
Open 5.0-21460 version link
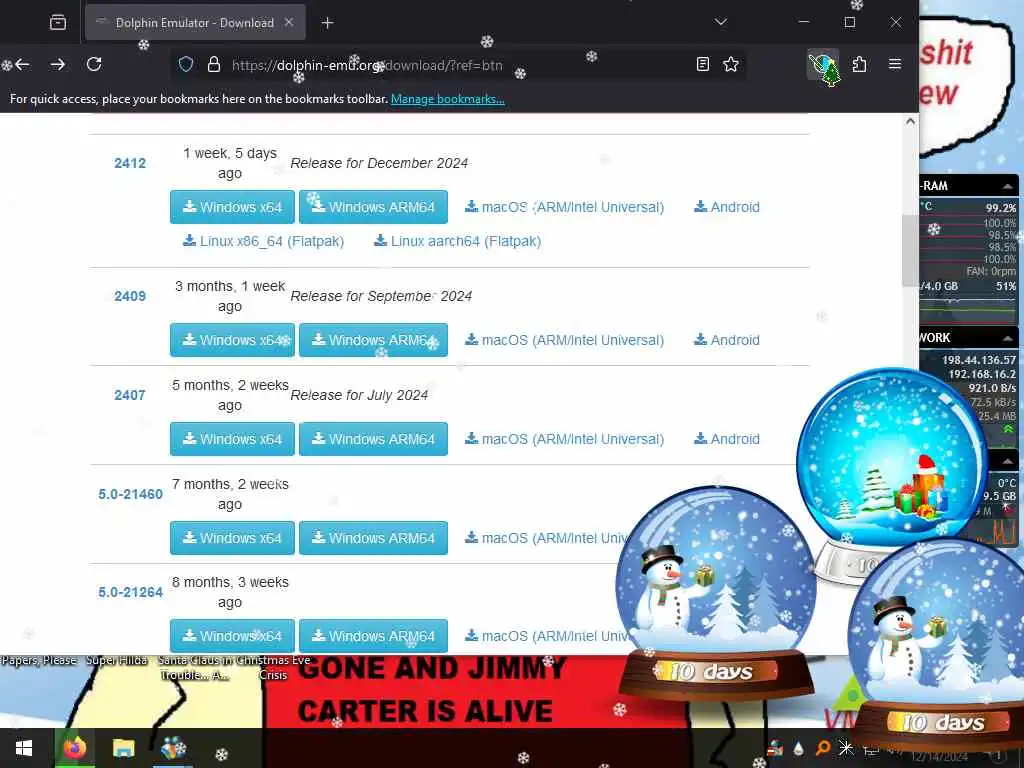[131, 494]
